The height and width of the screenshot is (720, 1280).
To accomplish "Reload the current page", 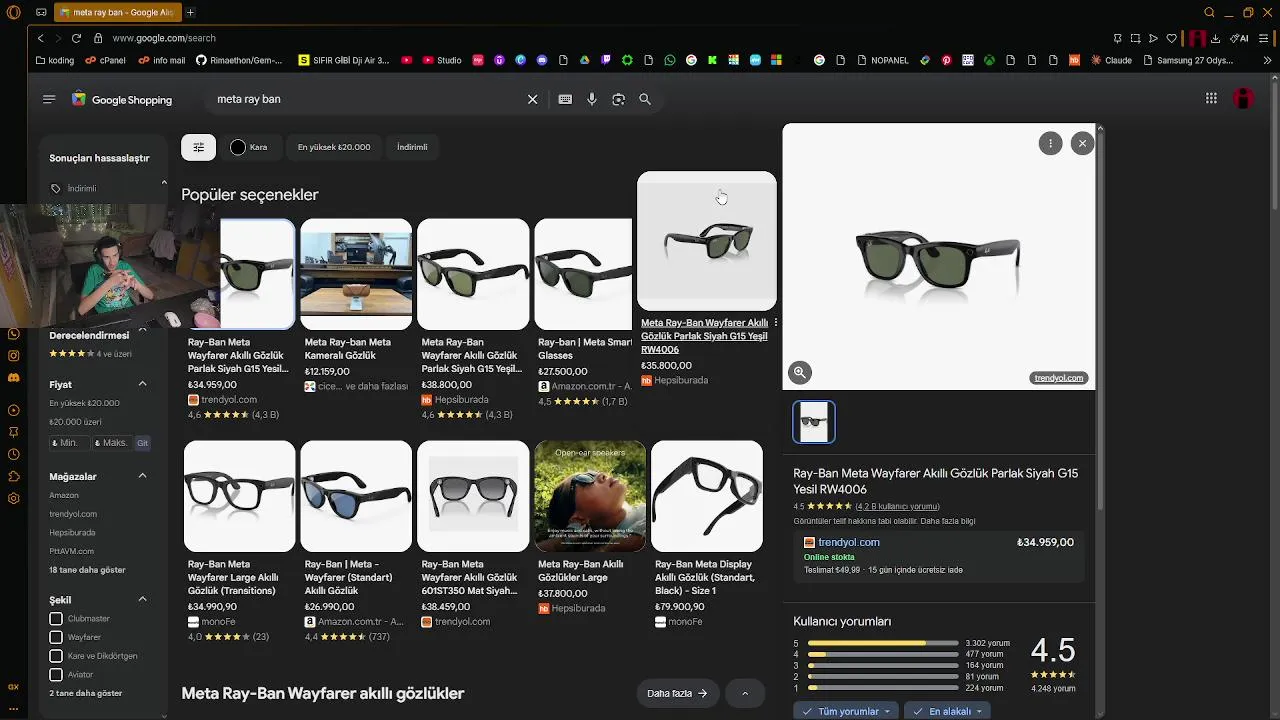I will pos(76,38).
